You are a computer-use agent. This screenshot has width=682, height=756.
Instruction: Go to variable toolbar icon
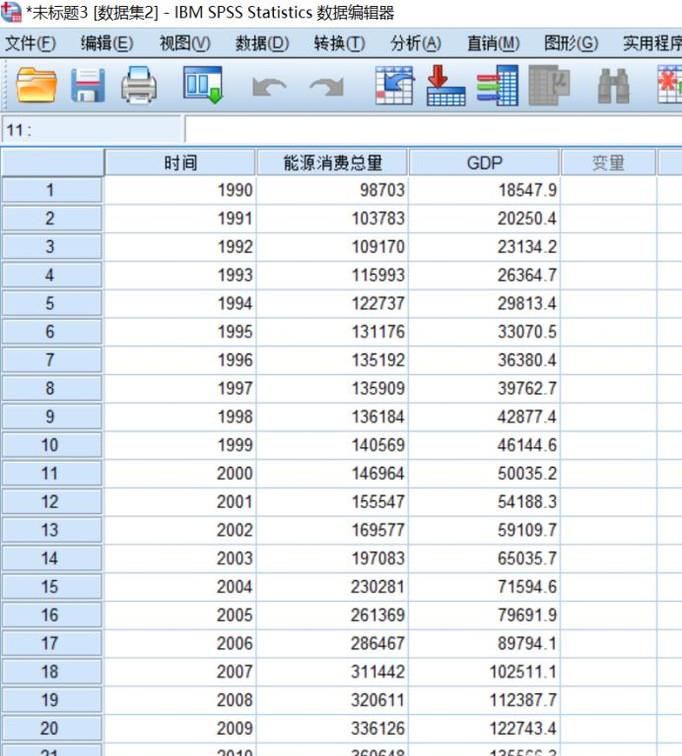(446, 85)
